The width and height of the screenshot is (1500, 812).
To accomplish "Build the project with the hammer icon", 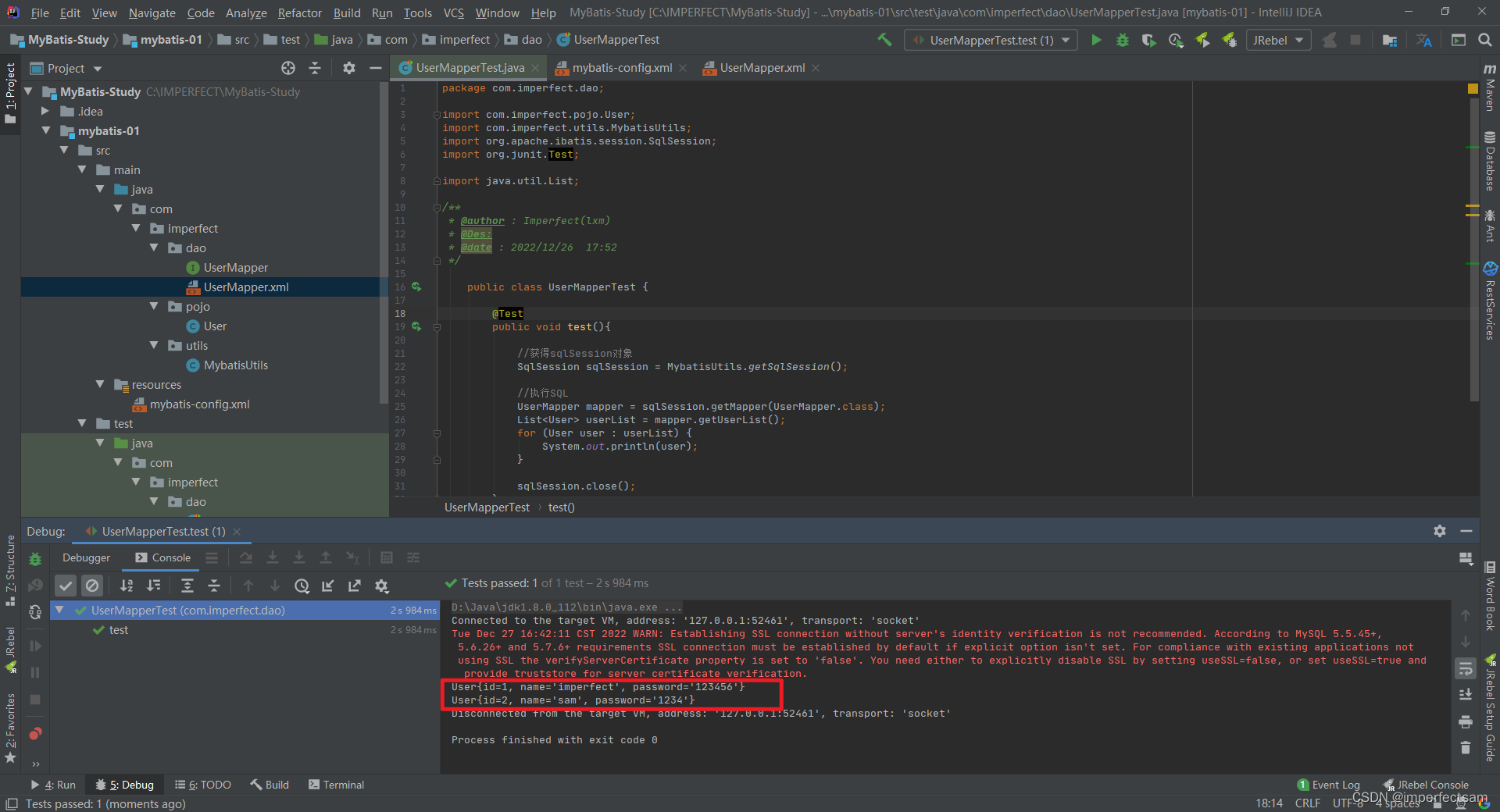I will pyautogui.click(x=884, y=39).
